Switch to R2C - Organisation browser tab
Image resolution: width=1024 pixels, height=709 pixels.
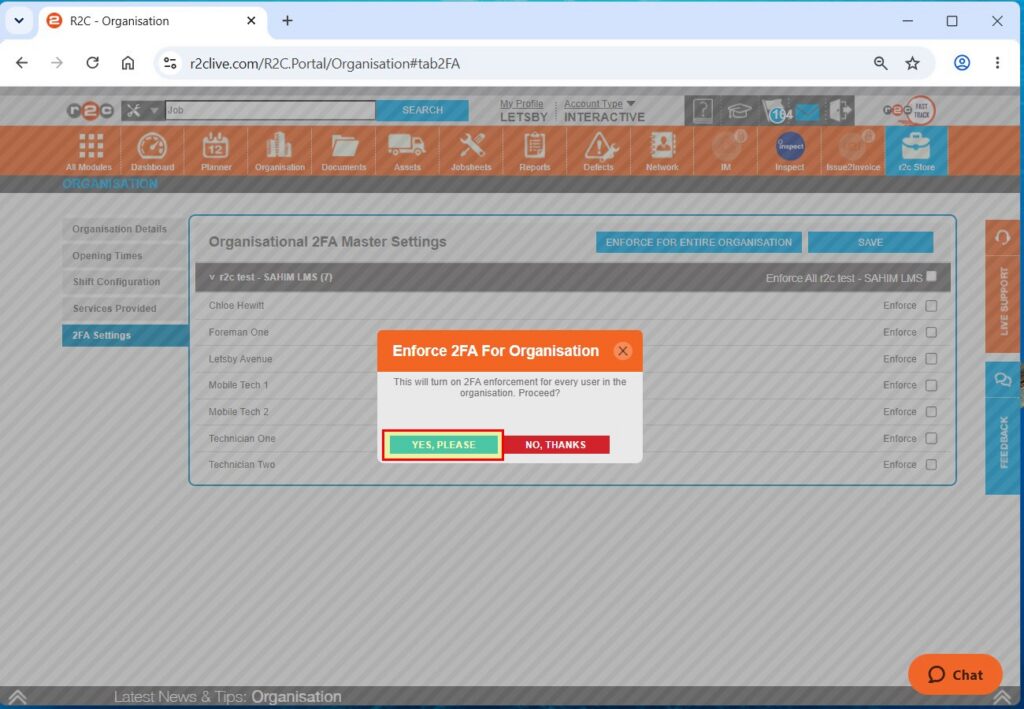click(x=153, y=21)
